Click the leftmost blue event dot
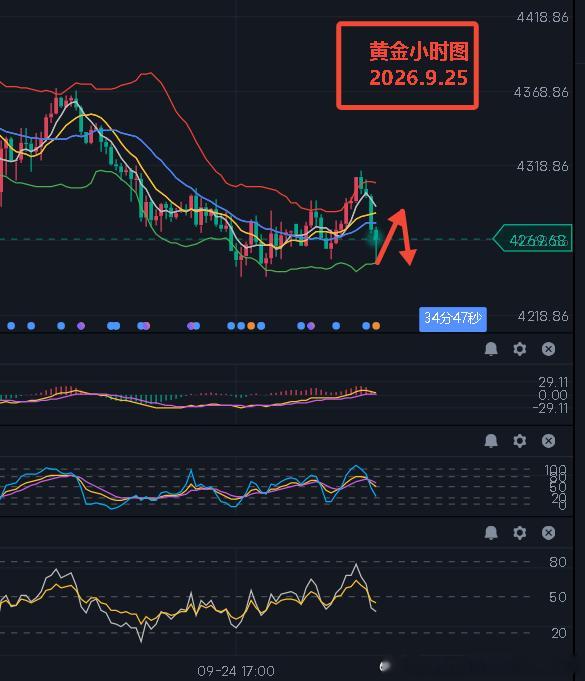The image size is (585, 681). coord(11,326)
